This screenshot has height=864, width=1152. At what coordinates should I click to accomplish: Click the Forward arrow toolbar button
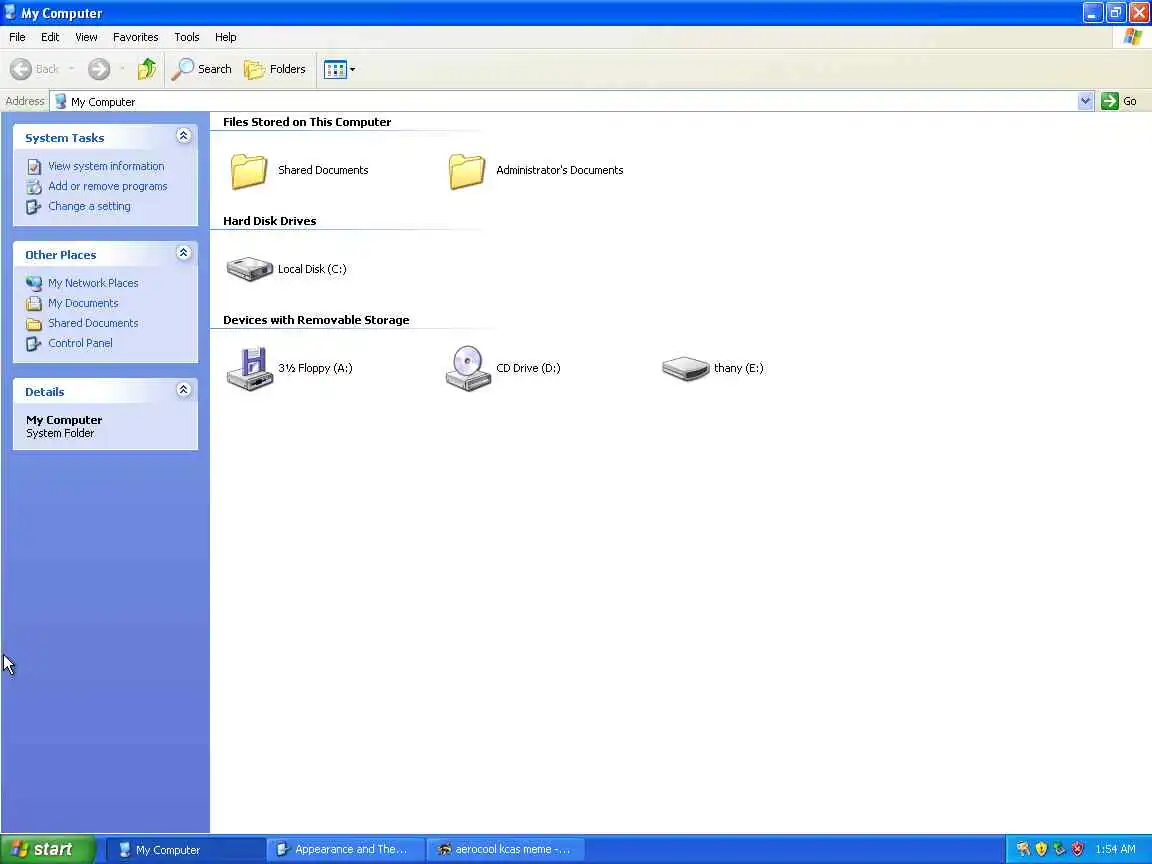coord(99,69)
